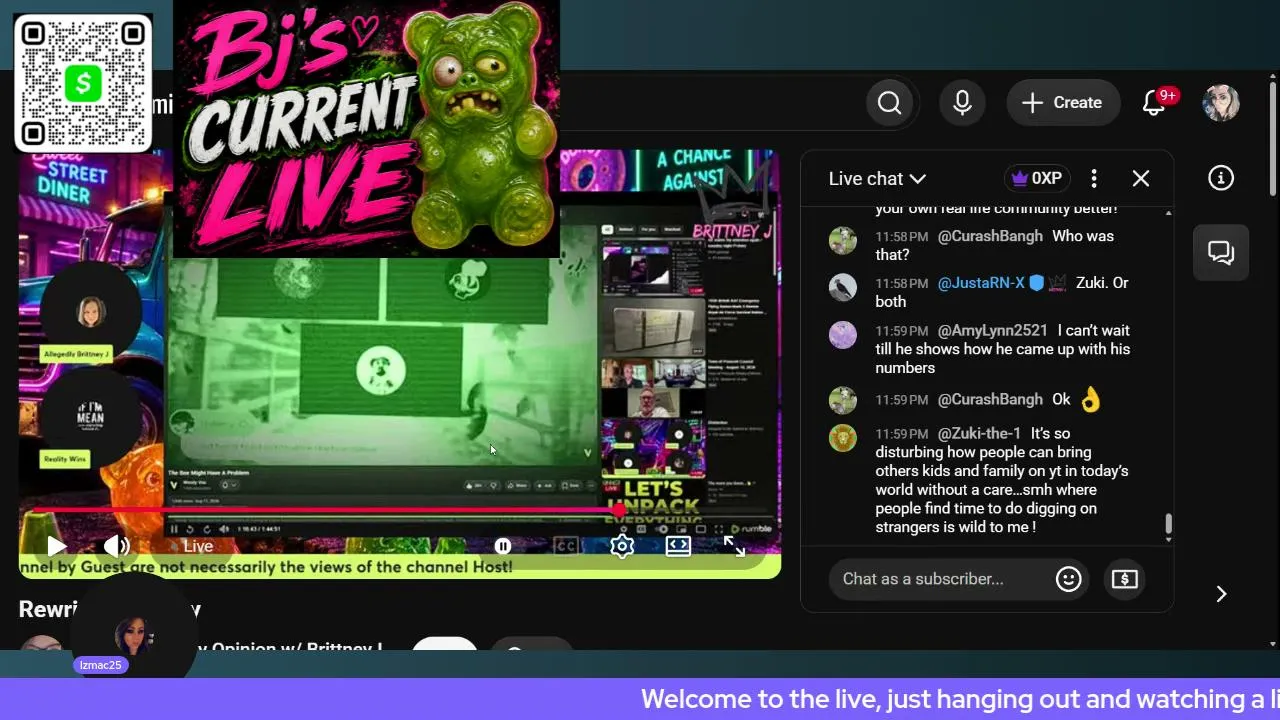Mute the video volume speaker icon

point(116,546)
